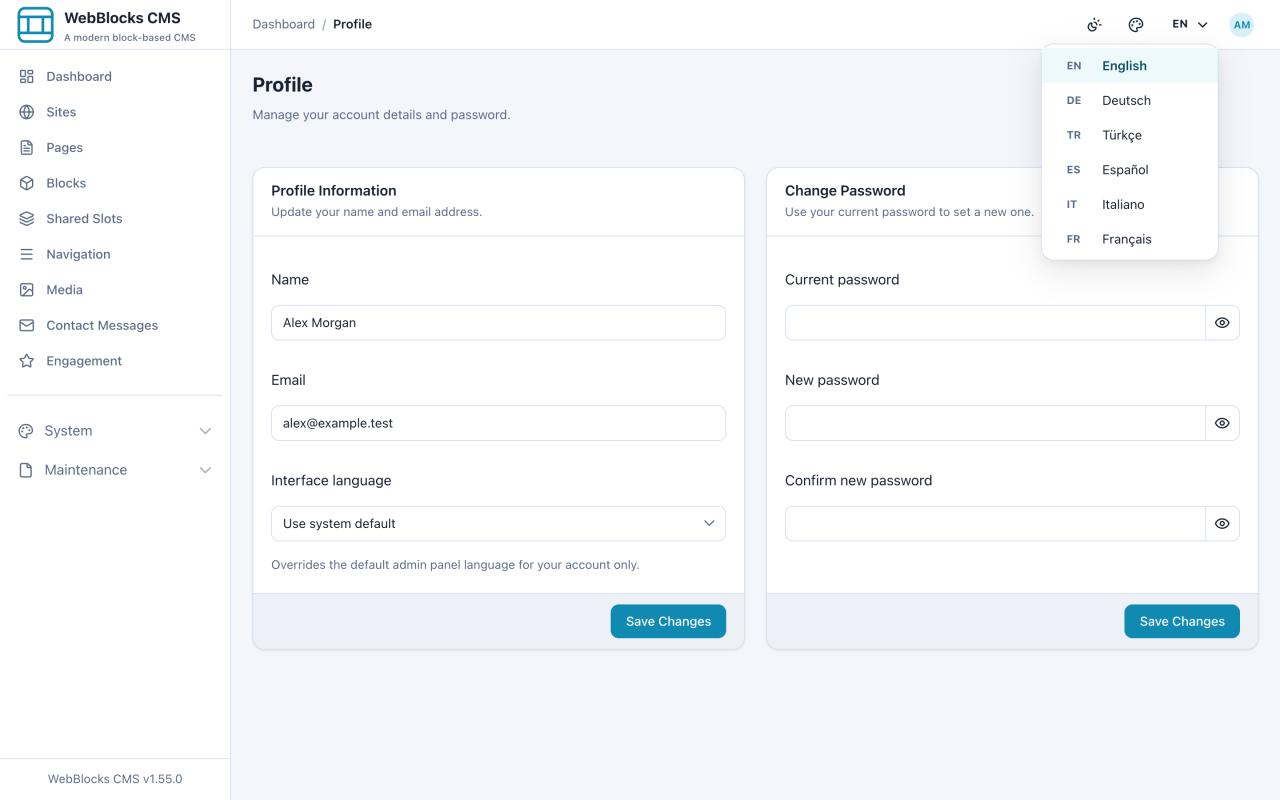Go to Blocks cube icon

pyautogui.click(x=27, y=183)
